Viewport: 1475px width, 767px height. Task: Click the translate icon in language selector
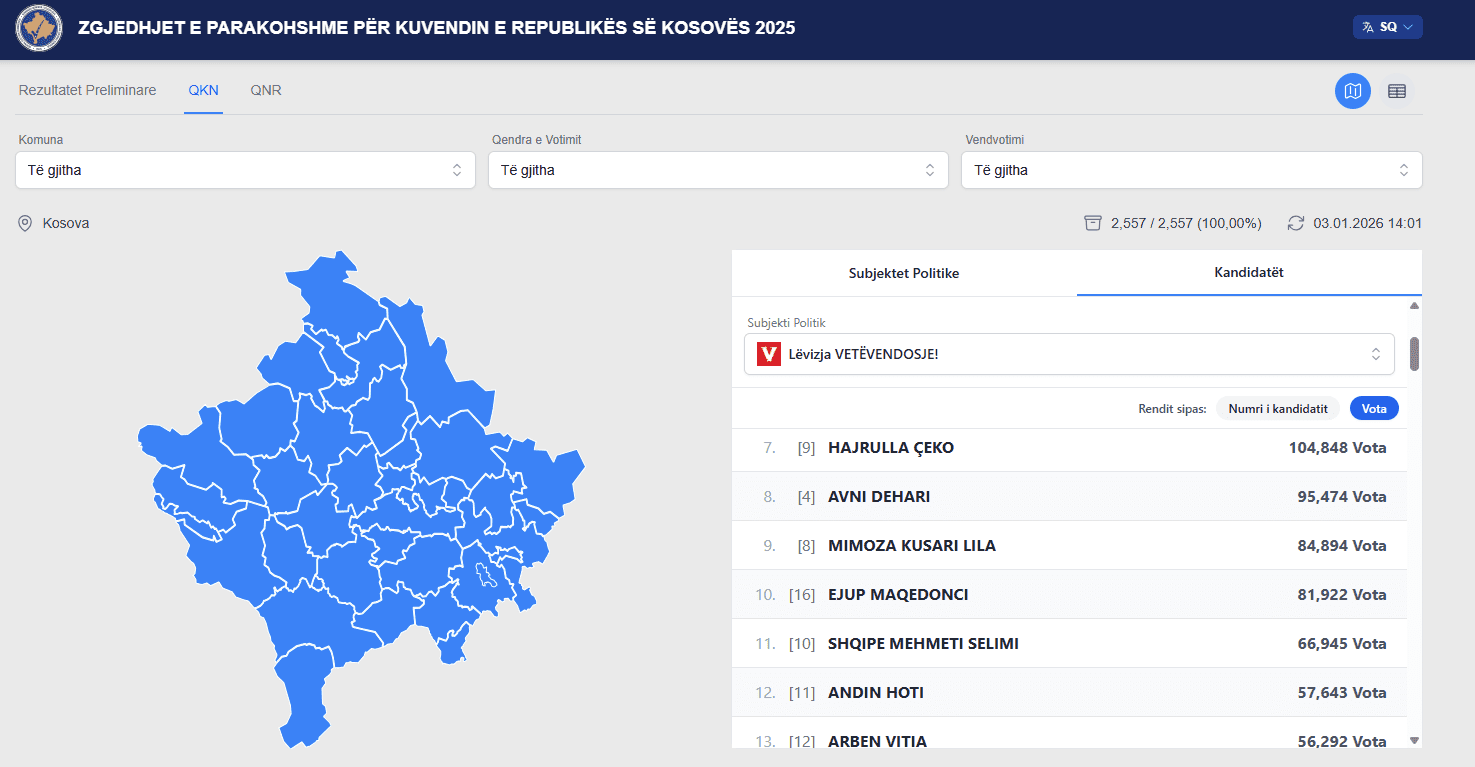(1368, 27)
